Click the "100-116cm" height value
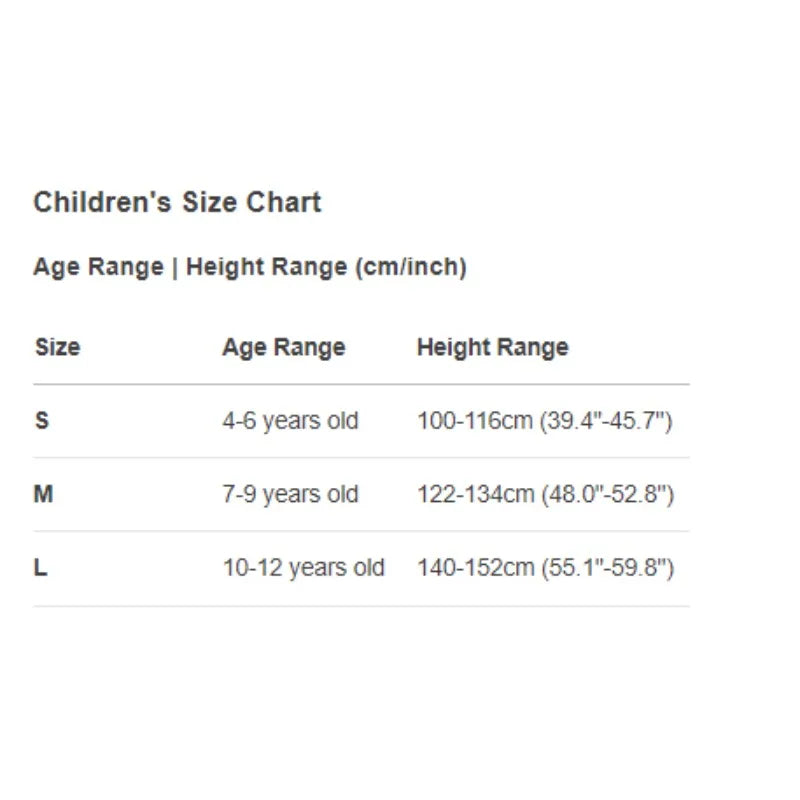 coord(474,421)
